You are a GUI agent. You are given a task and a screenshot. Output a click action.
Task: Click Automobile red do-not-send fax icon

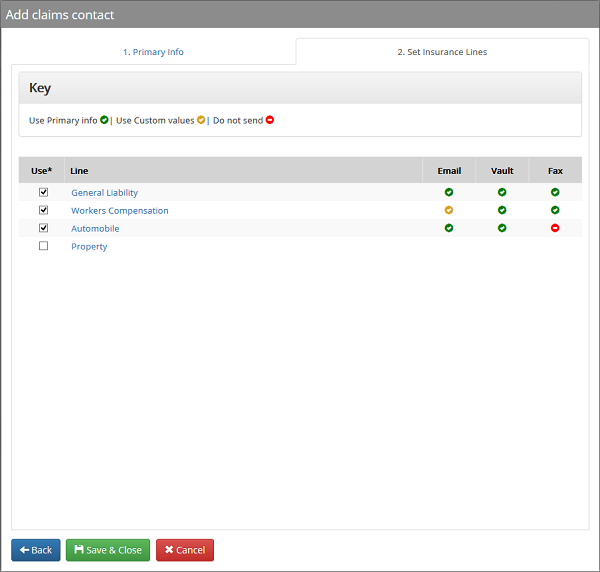(x=555, y=228)
